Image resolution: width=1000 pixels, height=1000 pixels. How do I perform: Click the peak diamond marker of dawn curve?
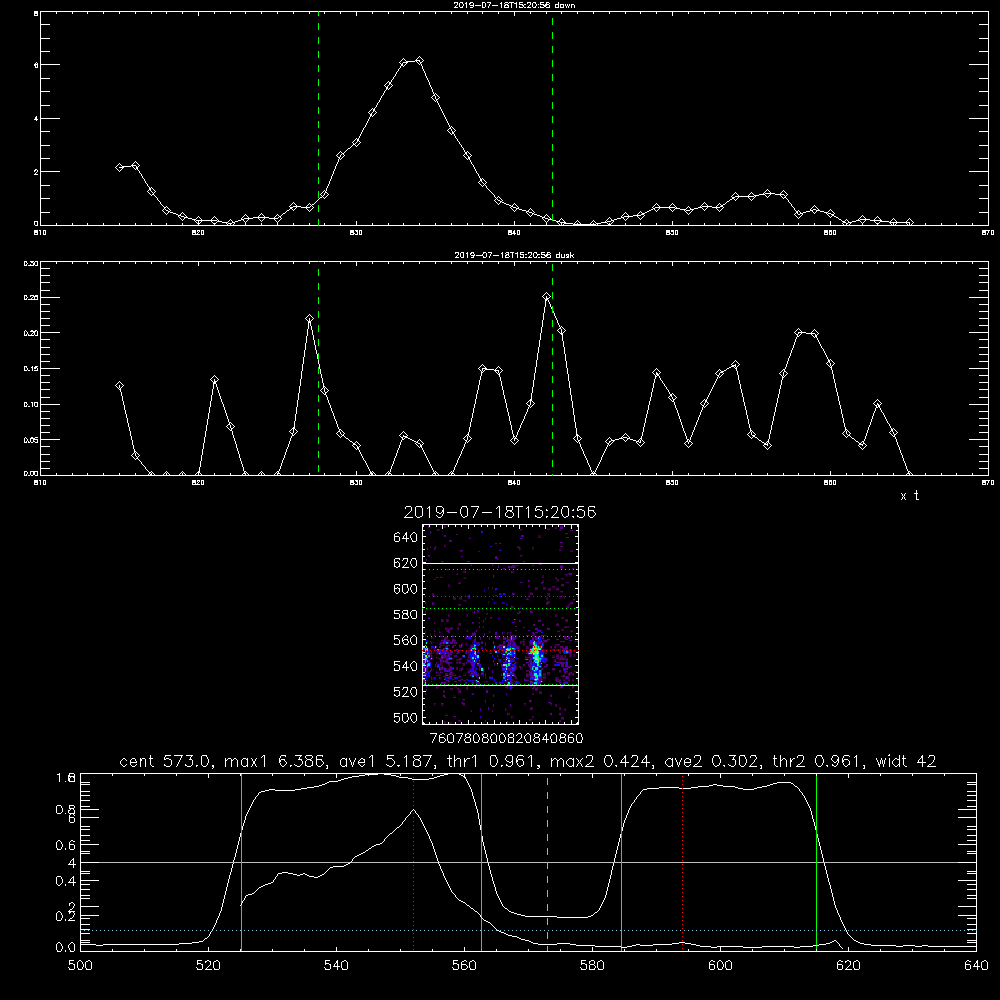pyautogui.click(x=419, y=61)
